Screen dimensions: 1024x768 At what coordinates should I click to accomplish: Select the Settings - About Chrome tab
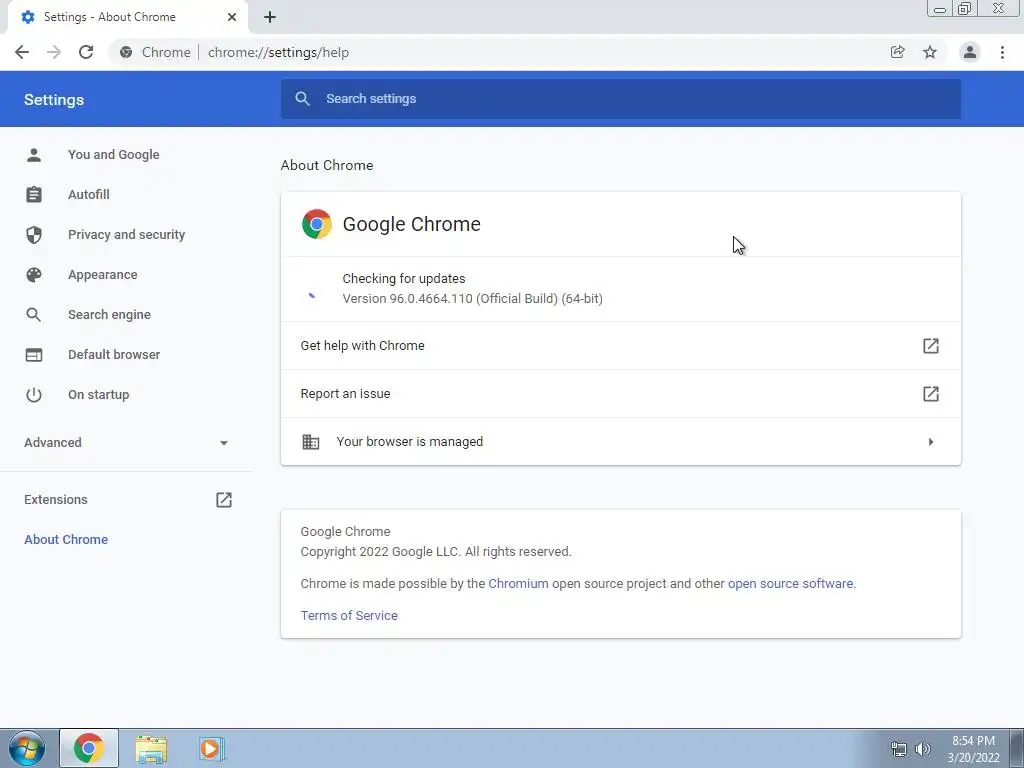click(128, 17)
